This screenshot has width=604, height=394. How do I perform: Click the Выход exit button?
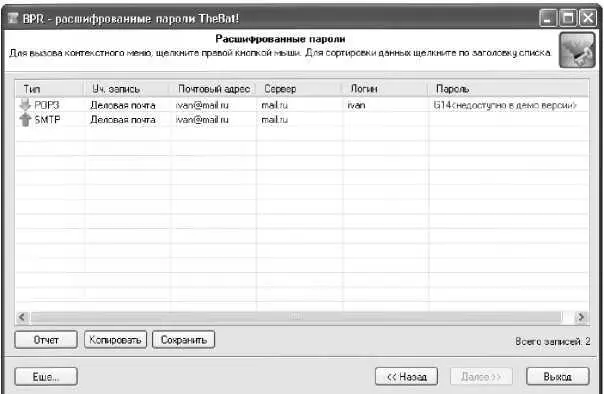tap(557, 376)
